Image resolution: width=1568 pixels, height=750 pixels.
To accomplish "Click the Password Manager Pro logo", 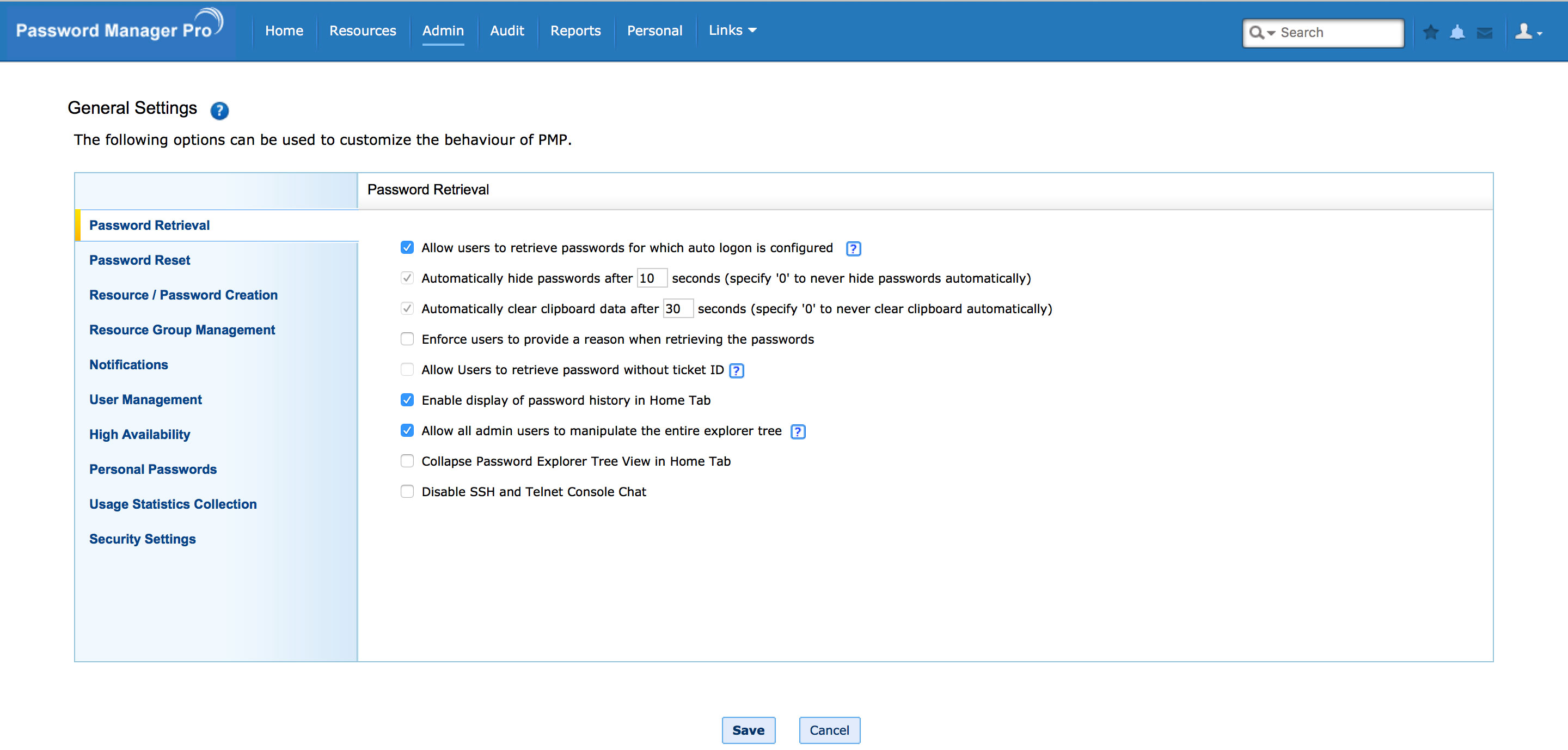I will pyautogui.click(x=119, y=29).
